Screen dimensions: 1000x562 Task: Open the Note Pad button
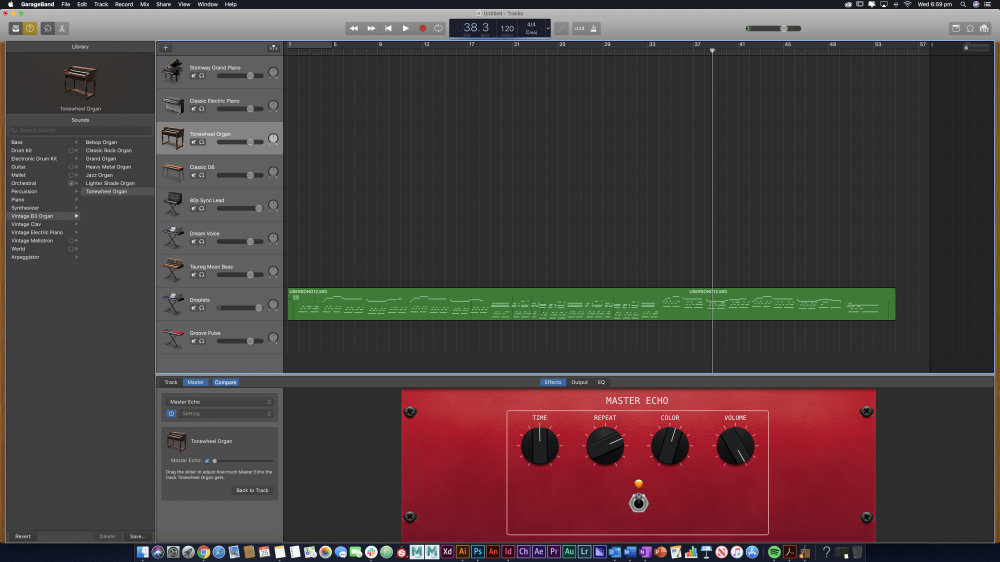(956, 28)
